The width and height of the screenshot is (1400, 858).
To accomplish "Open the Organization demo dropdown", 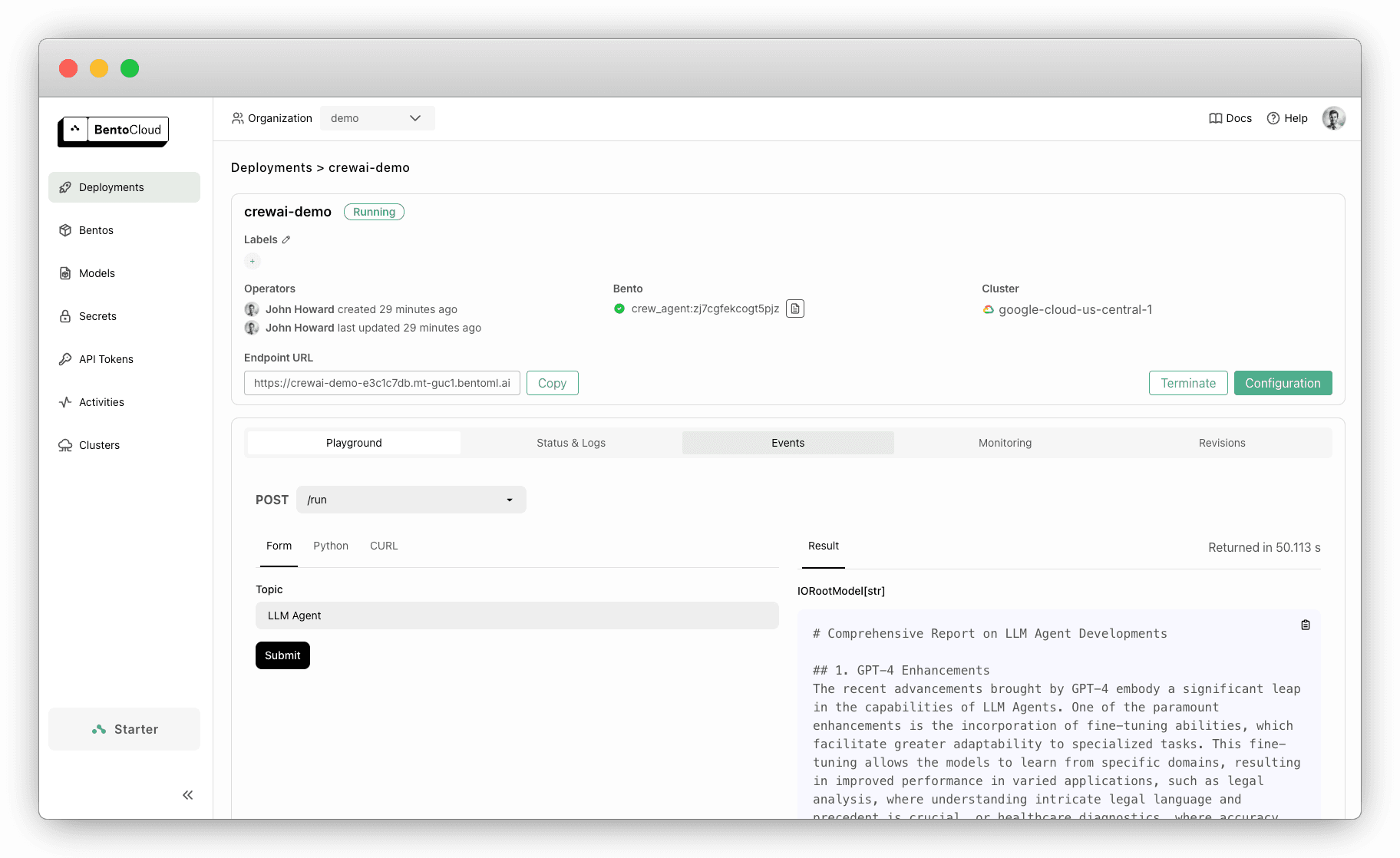I will [377, 118].
